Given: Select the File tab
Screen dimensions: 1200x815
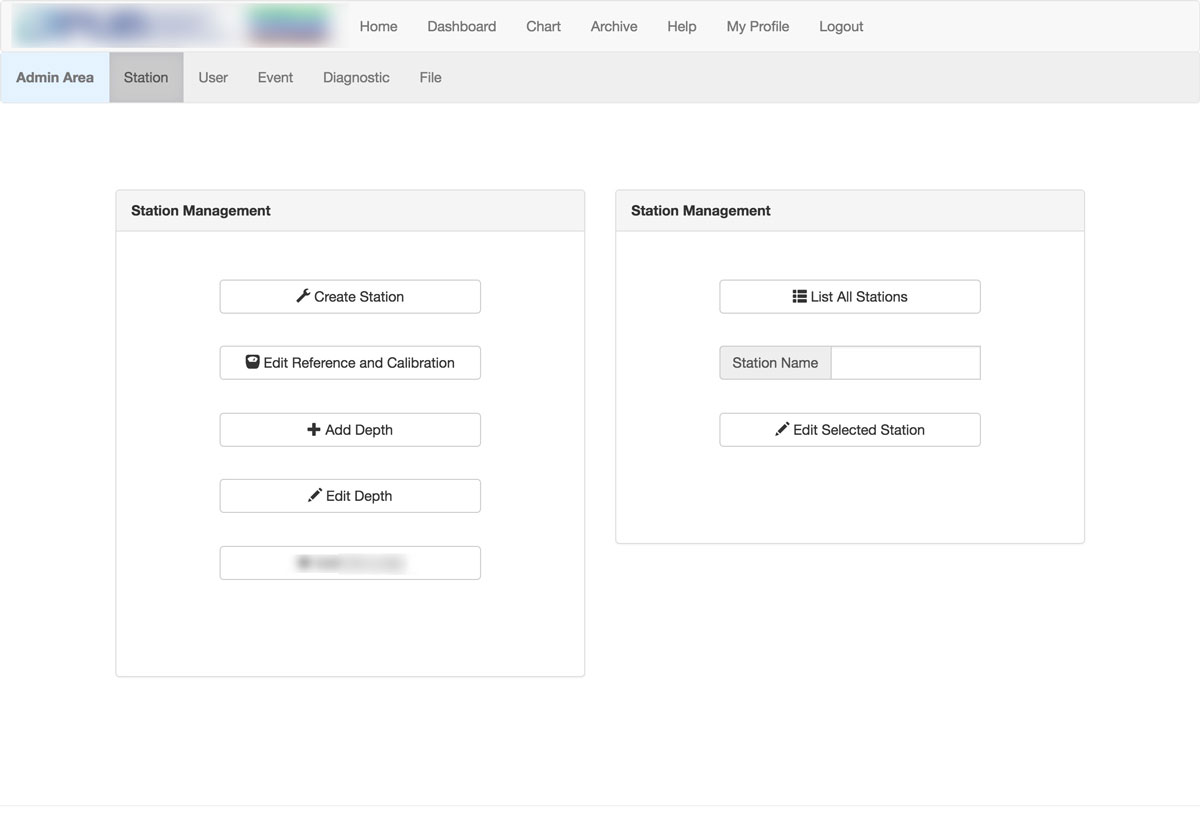Looking at the screenshot, I should 430,76.
